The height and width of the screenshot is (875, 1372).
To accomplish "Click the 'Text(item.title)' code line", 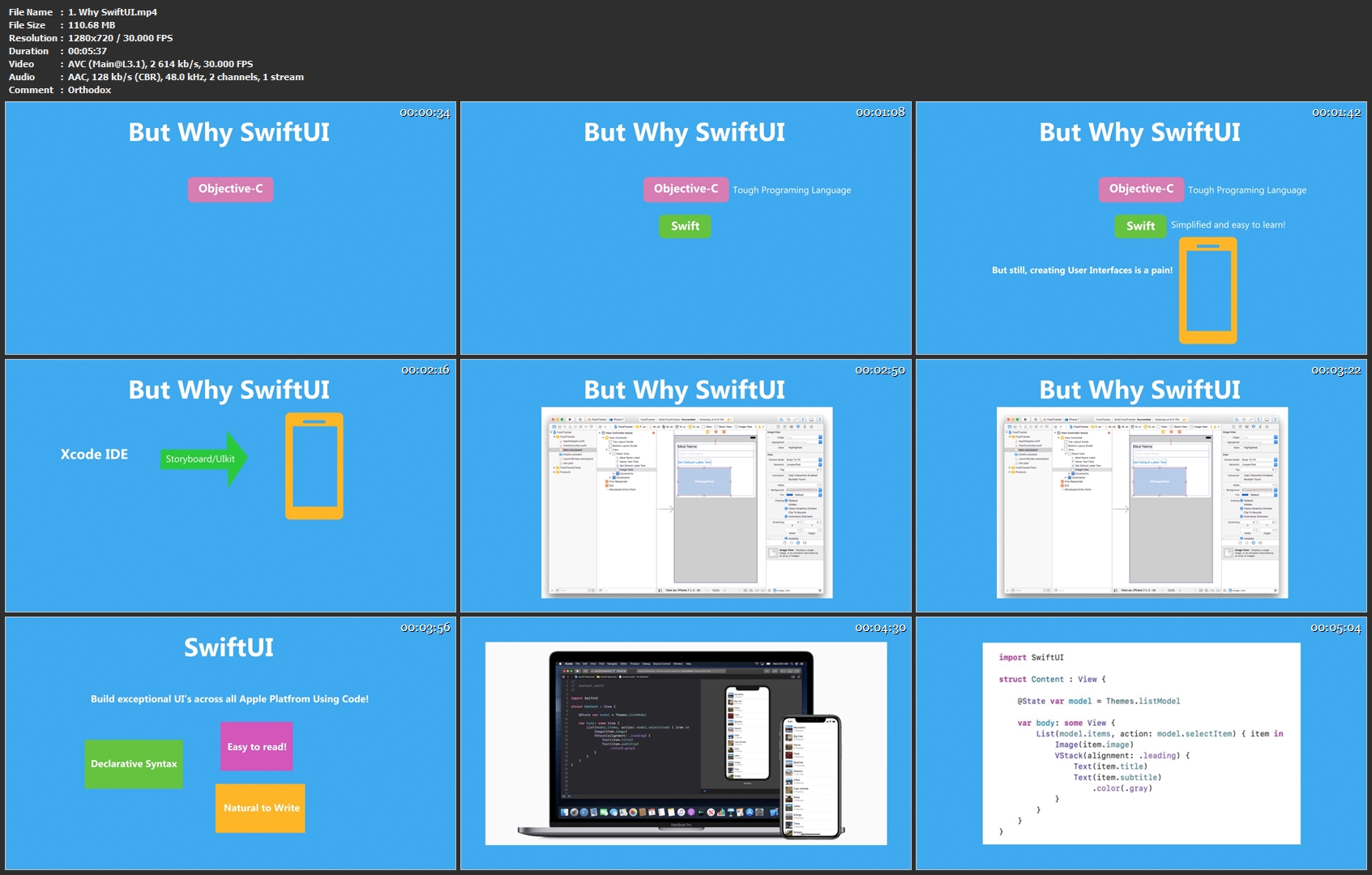I will click(x=1109, y=766).
